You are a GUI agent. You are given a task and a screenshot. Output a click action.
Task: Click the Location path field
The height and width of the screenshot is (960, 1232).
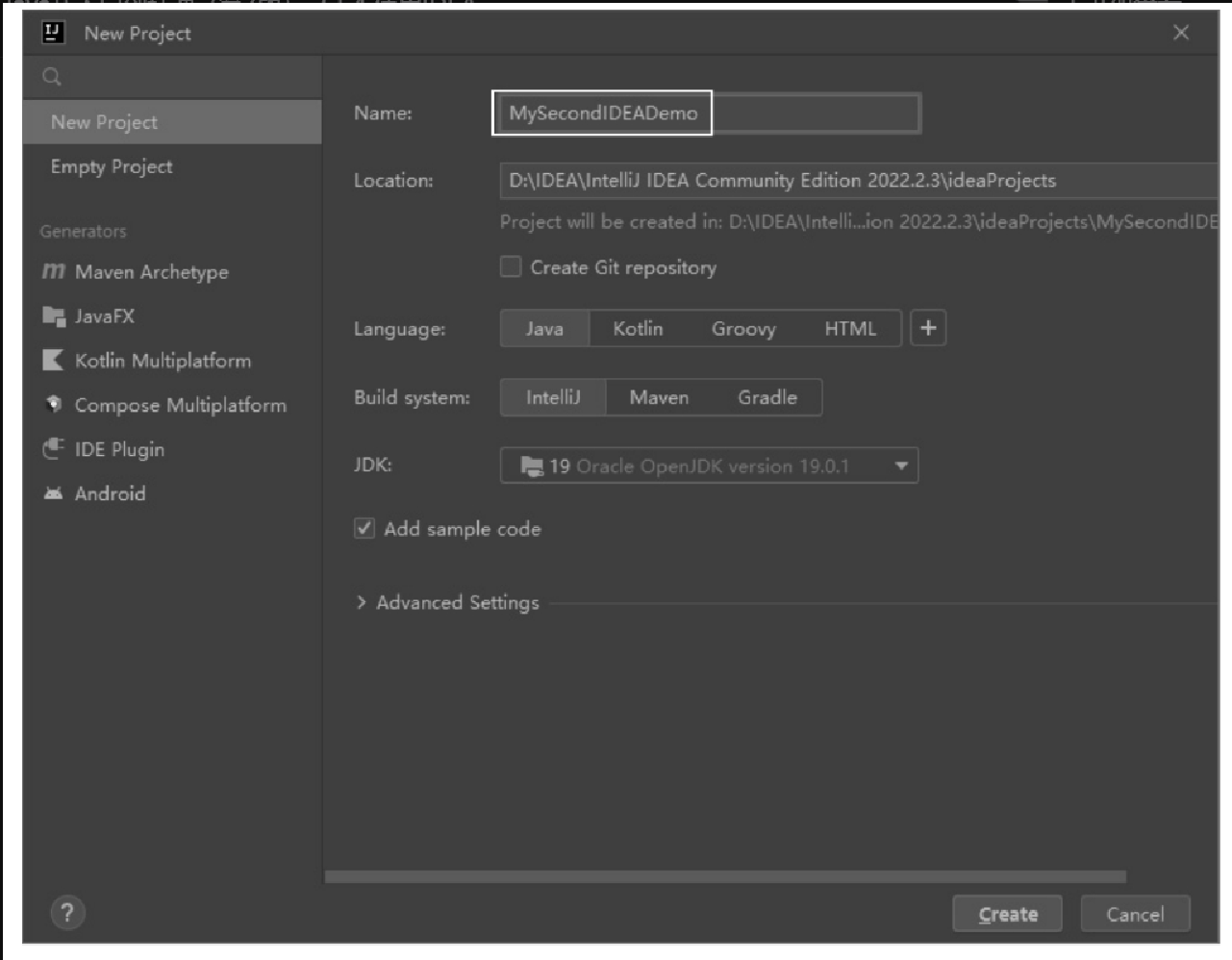858,180
